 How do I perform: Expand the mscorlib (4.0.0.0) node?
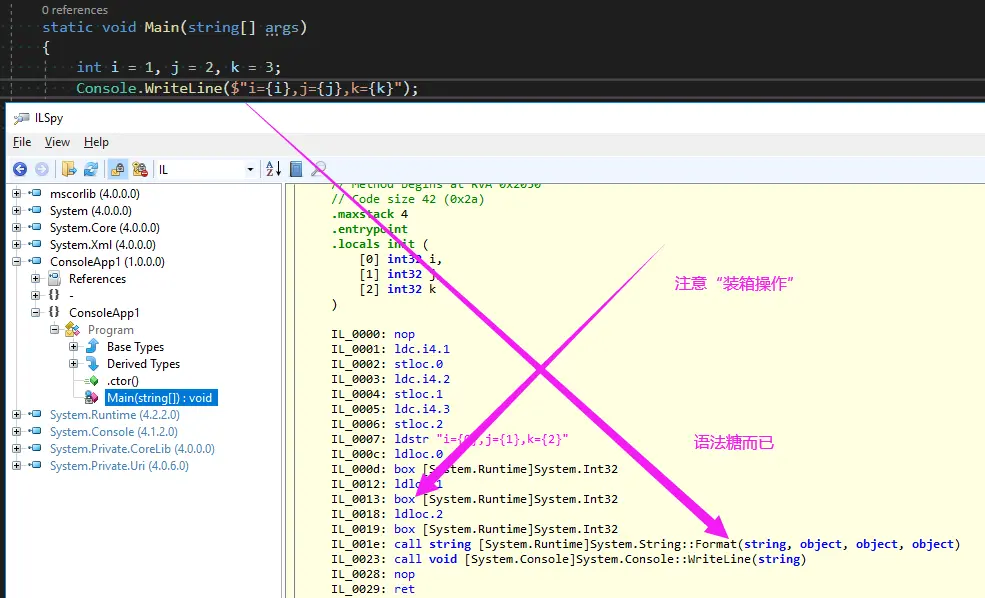pyautogui.click(x=17, y=193)
